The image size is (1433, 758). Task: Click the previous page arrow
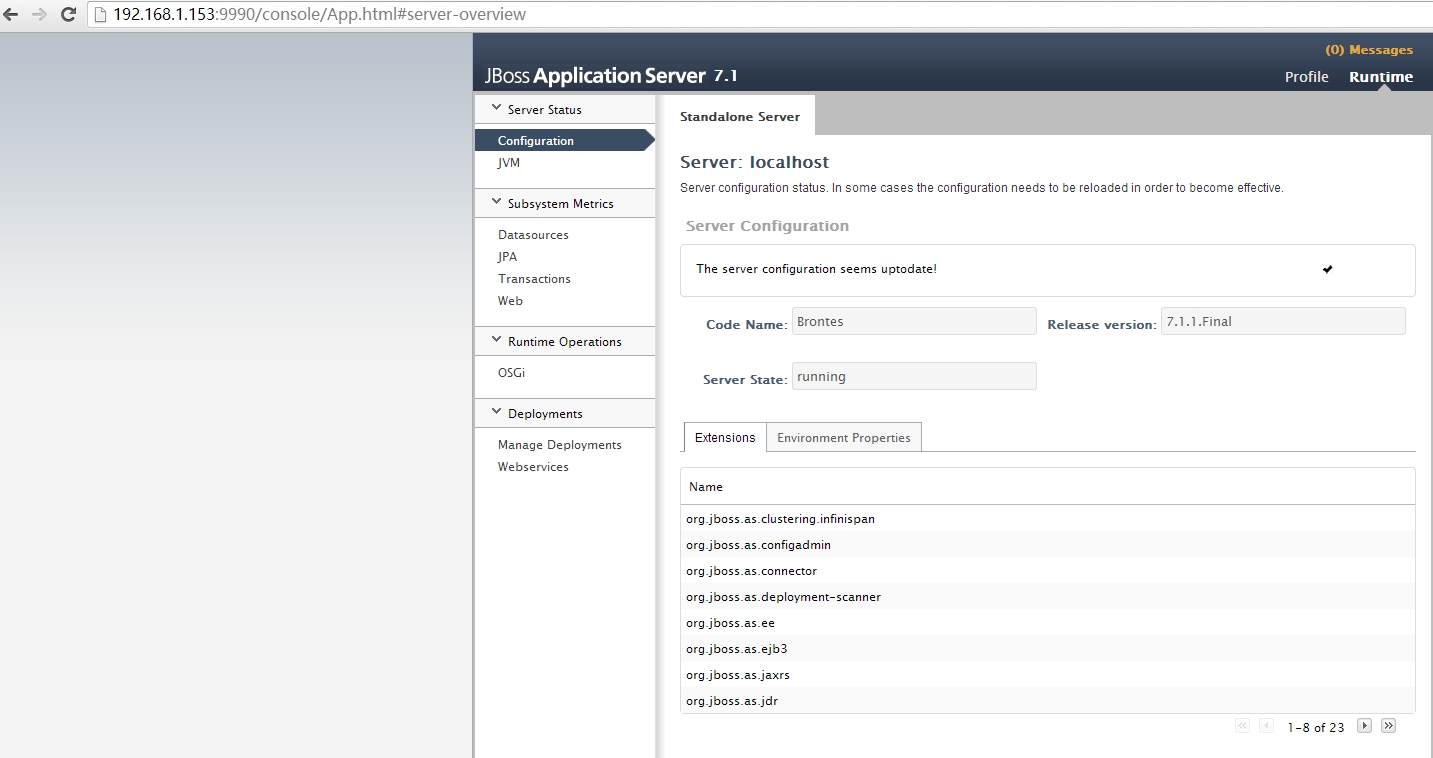point(1266,725)
